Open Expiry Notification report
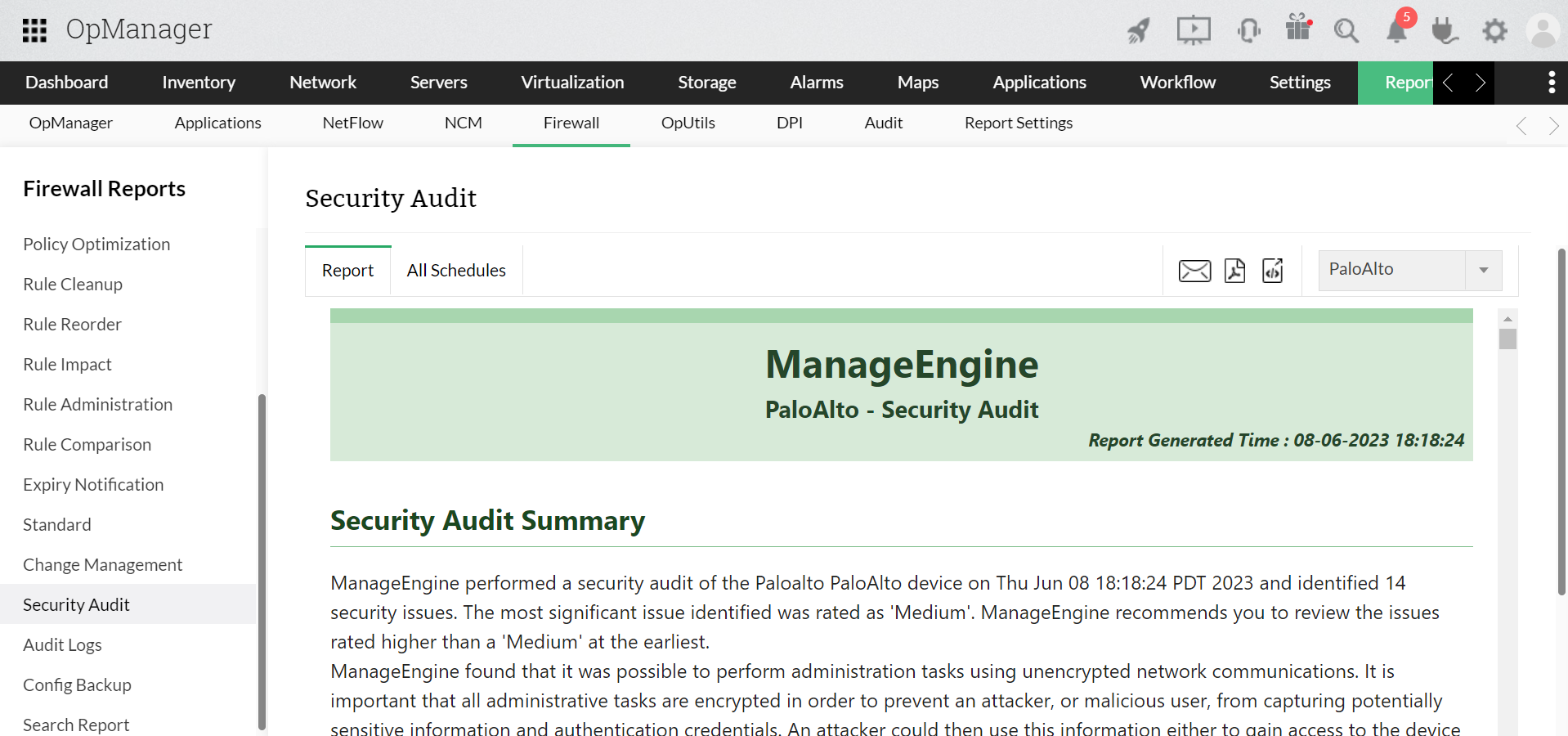The width and height of the screenshot is (1568, 736). pyautogui.click(x=93, y=485)
